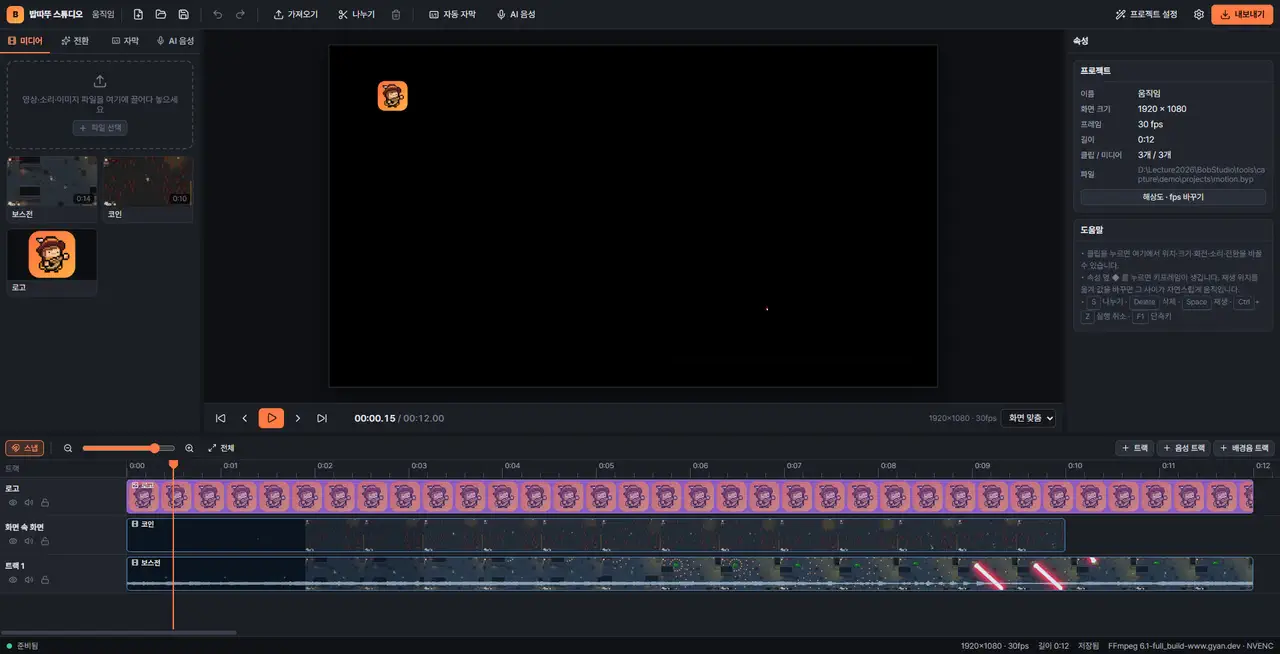Viewport: 1280px width, 654px height.
Task: Switch to the 자막 tab
Action: pos(125,41)
